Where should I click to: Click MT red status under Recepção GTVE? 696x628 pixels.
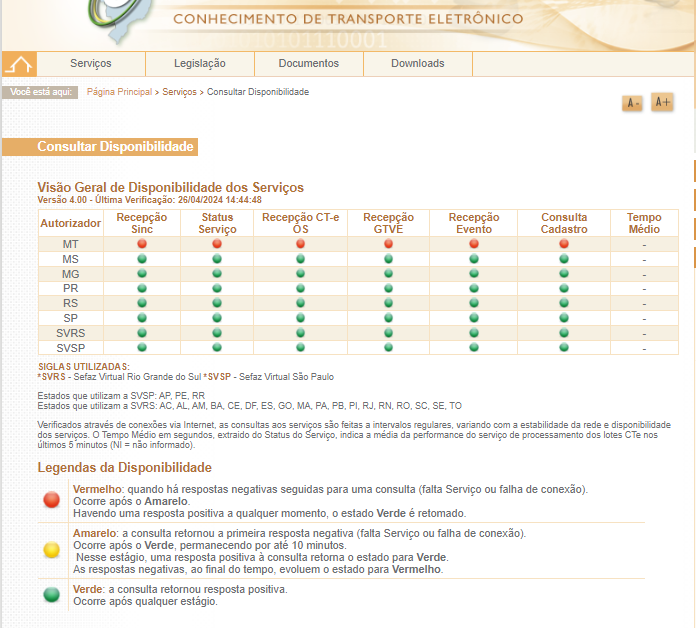pos(388,244)
